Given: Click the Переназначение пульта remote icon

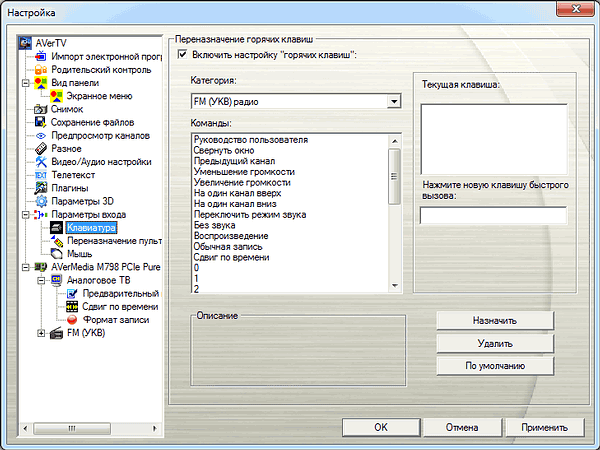Looking at the screenshot, I should click(57, 241).
